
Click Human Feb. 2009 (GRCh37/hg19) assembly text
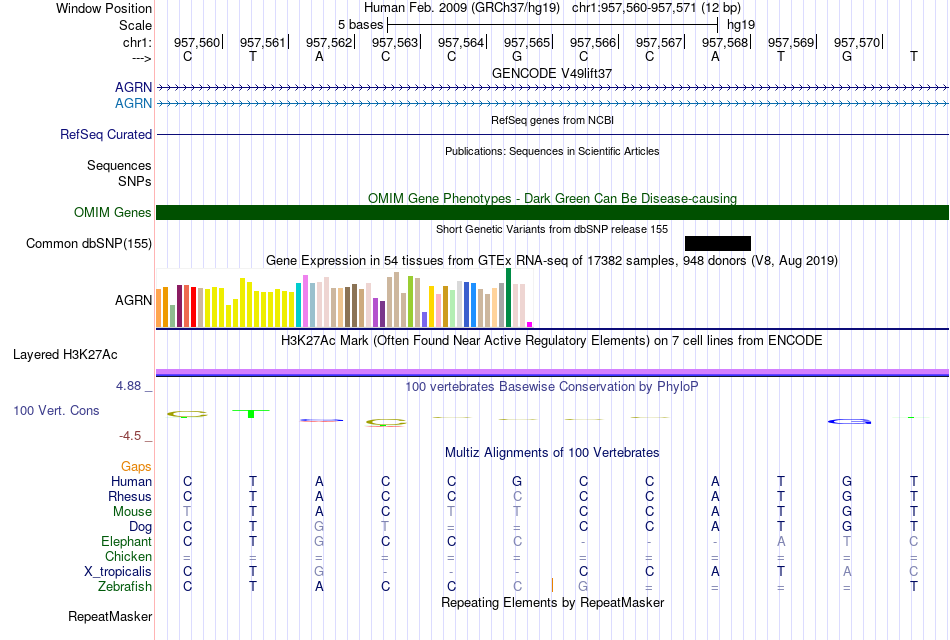click(464, 8)
